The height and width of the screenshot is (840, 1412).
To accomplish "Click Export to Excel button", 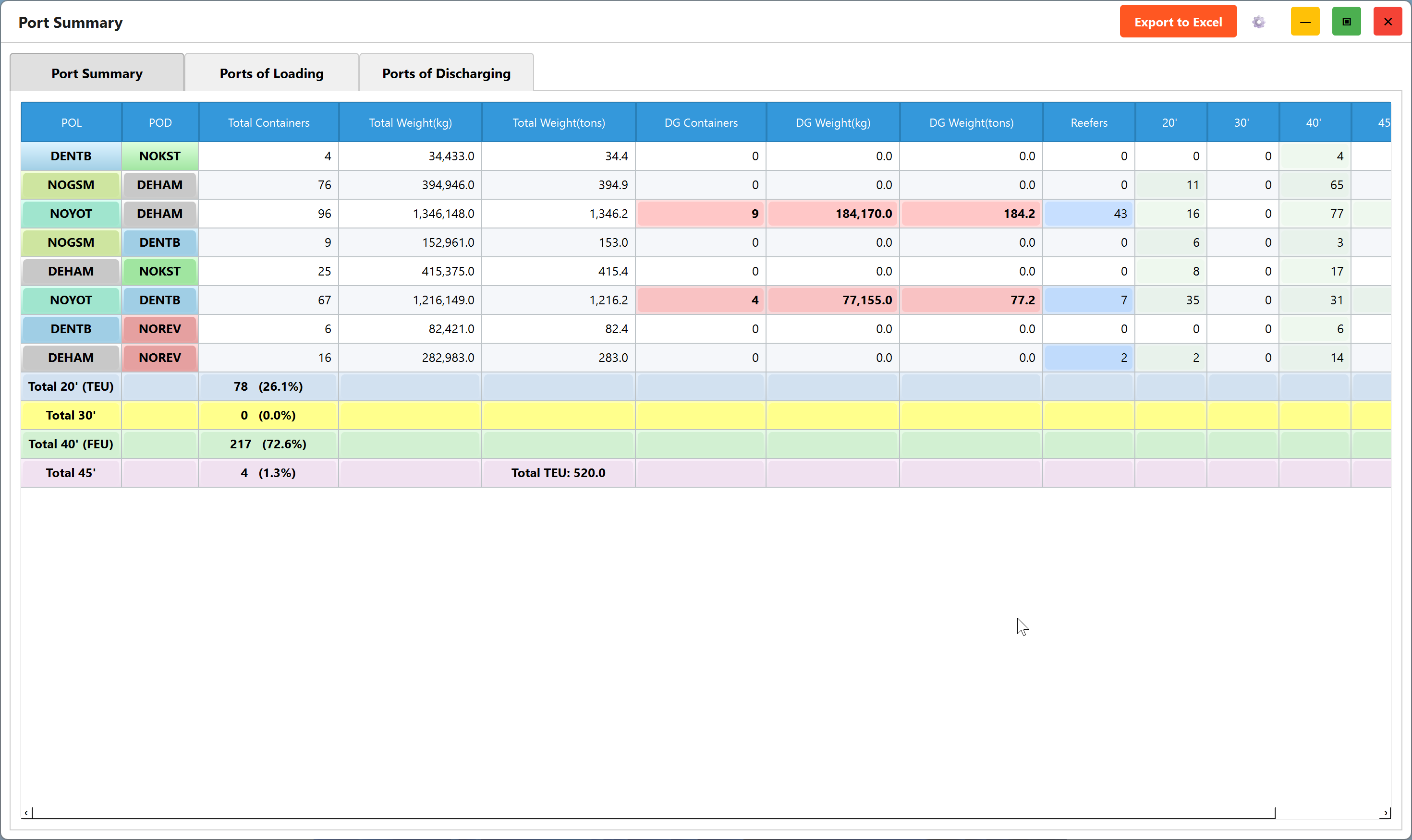I will [1178, 22].
